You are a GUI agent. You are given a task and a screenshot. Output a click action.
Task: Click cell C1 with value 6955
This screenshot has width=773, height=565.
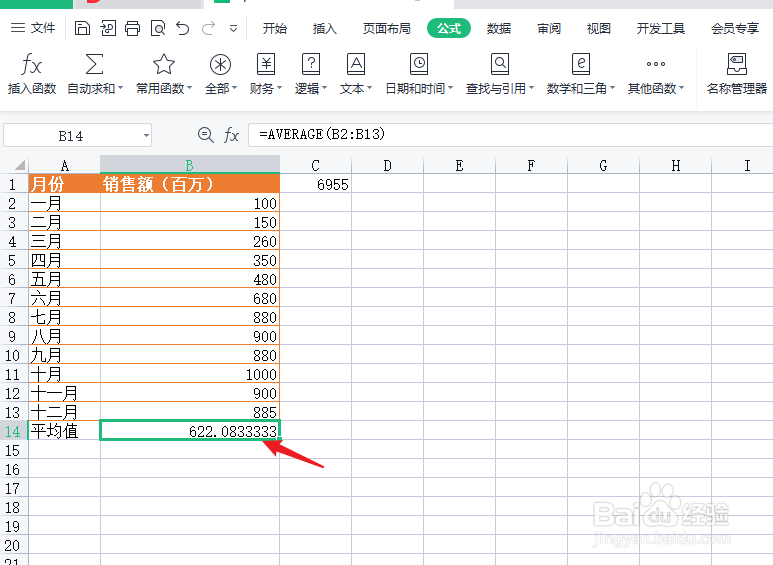316,184
